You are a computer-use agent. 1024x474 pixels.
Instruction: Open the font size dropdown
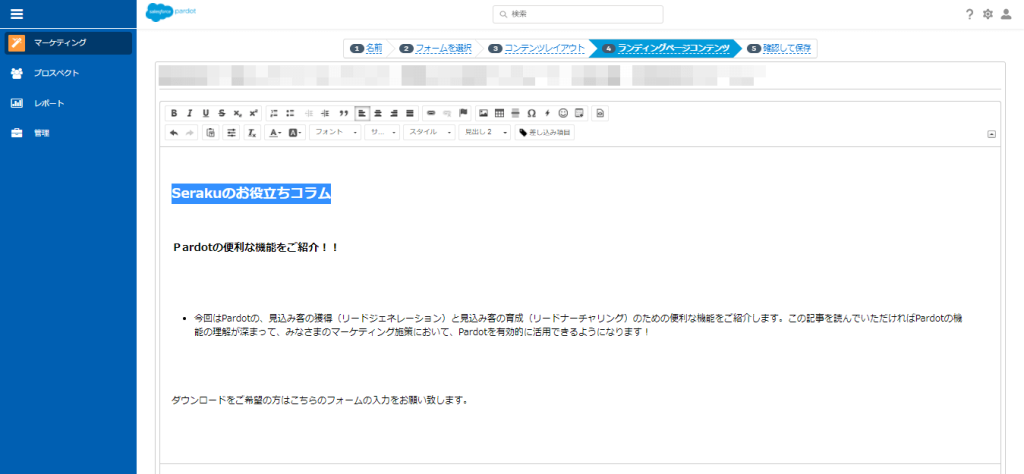click(382, 133)
